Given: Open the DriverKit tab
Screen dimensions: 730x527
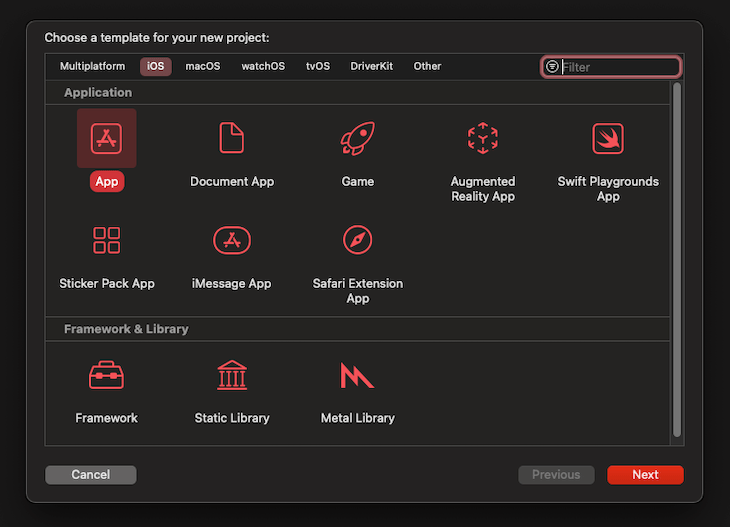Looking at the screenshot, I should [x=372, y=66].
